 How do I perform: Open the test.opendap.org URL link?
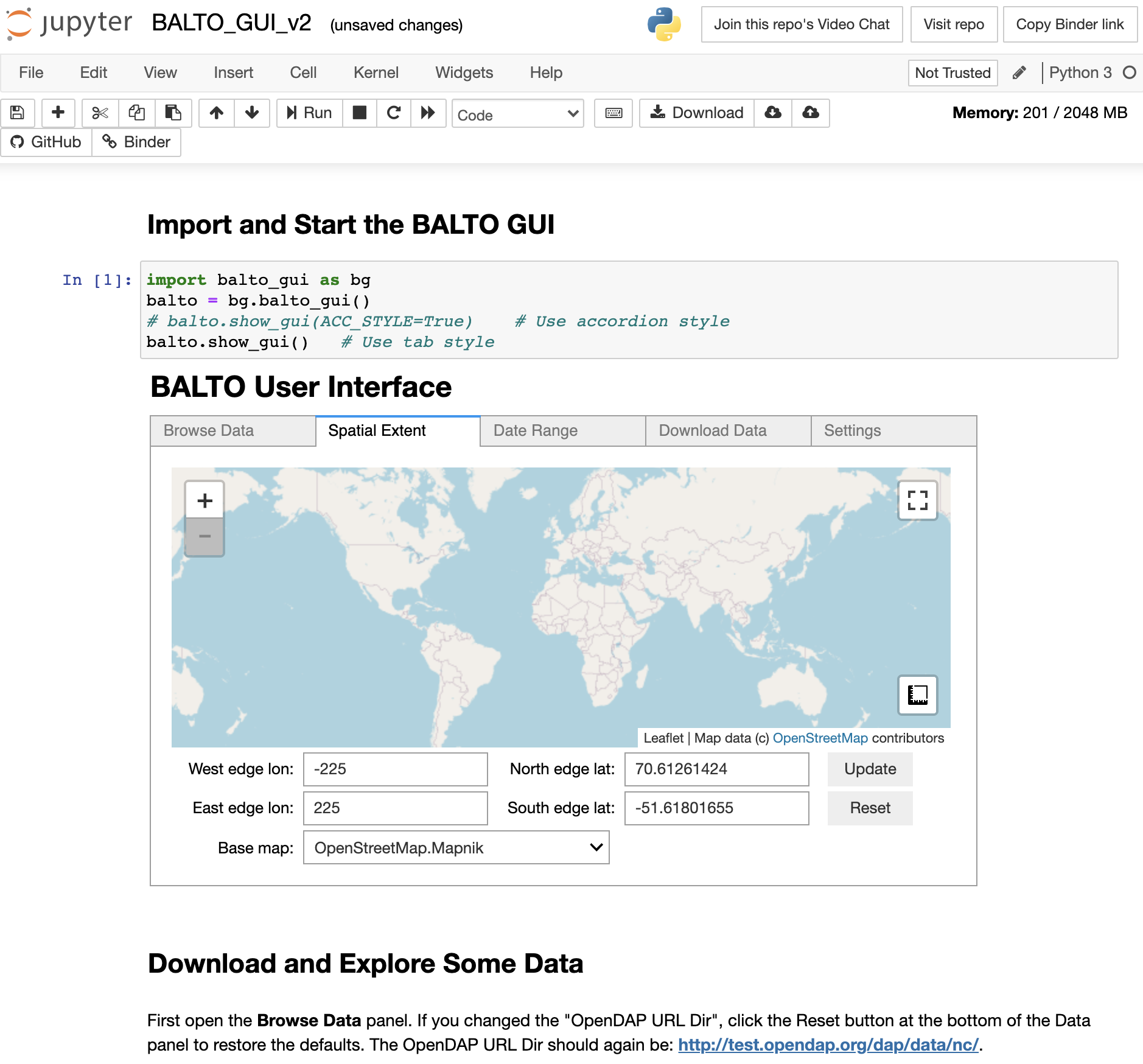pyautogui.click(x=828, y=1045)
